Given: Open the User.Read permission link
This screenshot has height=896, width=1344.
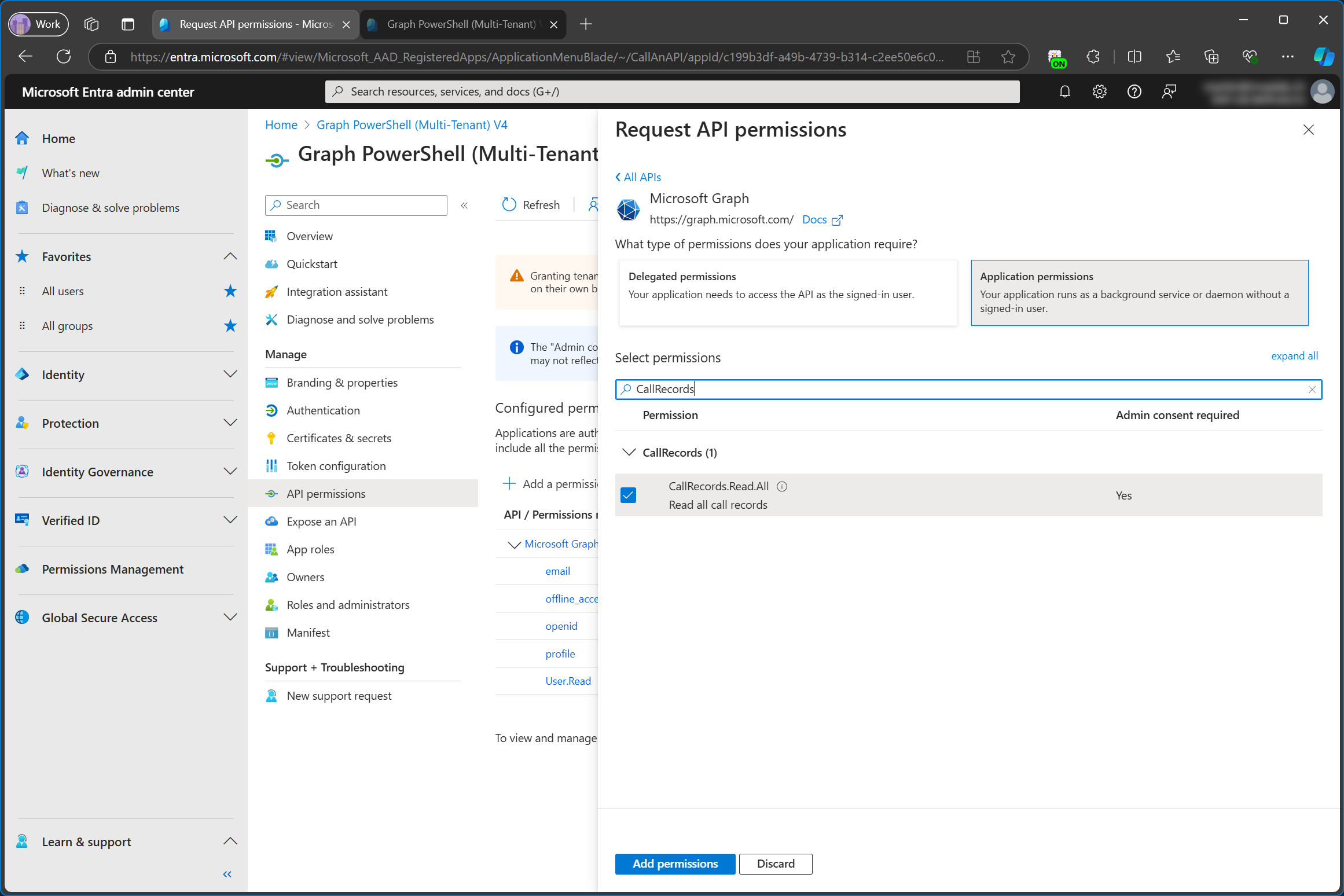Looking at the screenshot, I should (x=568, y=681).
